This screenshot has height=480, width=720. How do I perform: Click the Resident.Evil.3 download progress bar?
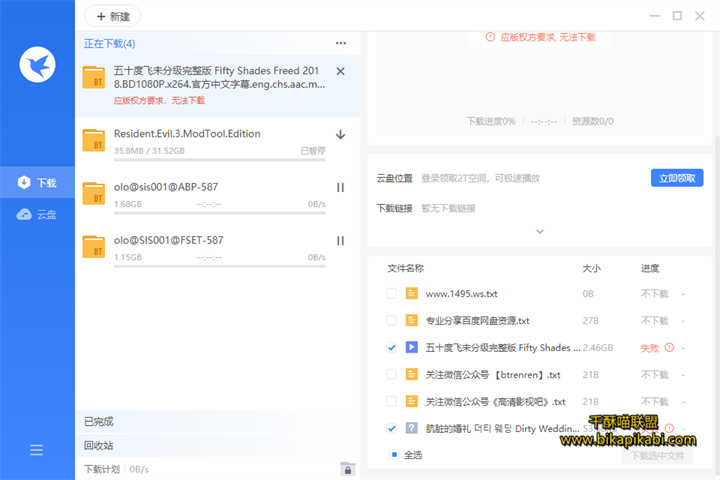pyautogui.click(x=205, y=160)
